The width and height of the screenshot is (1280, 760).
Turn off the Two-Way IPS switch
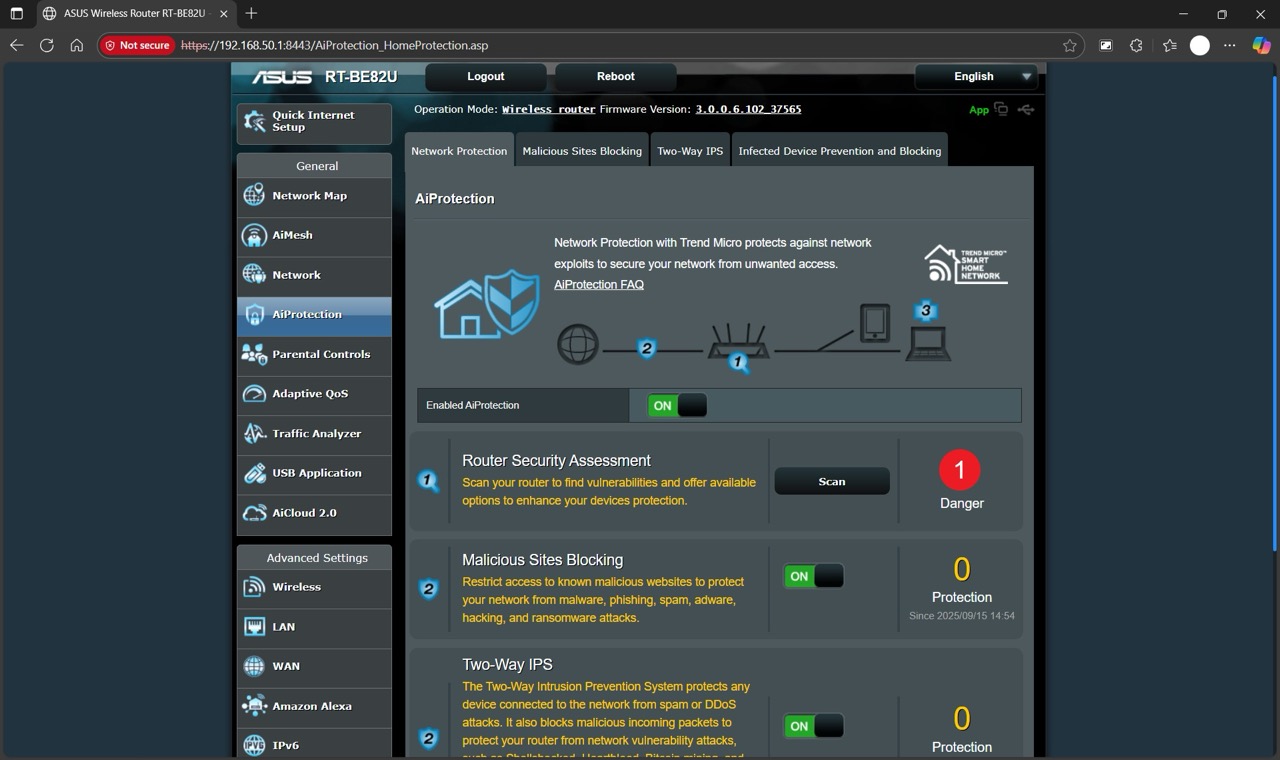tap(813, 726)
